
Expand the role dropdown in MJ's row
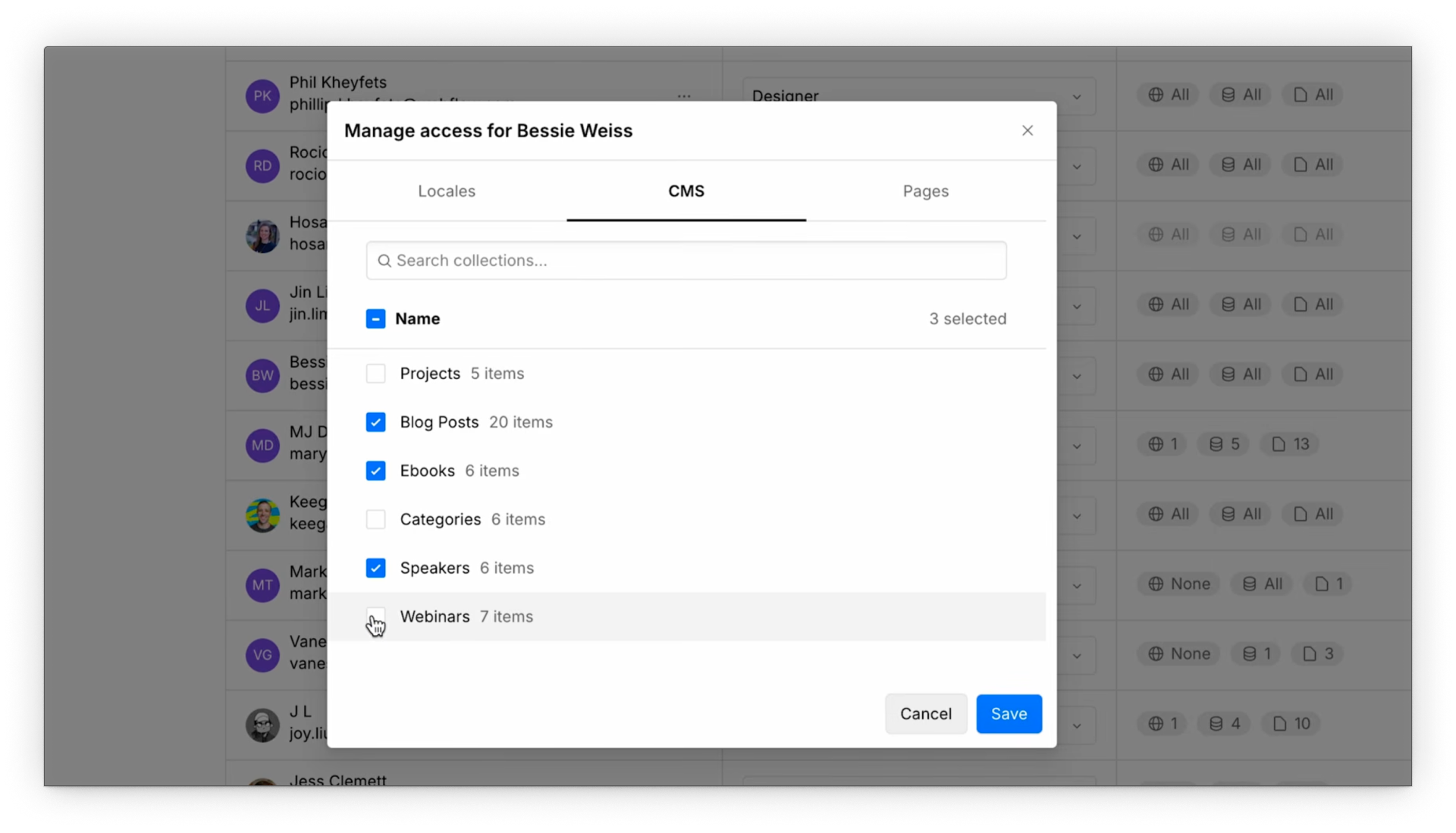click(x=1076, y=446)
